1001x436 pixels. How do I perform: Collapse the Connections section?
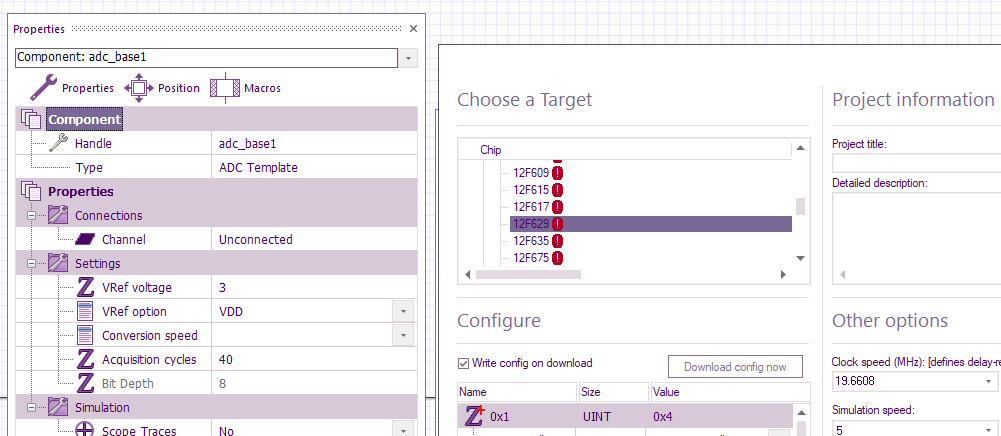coord(31,216)
